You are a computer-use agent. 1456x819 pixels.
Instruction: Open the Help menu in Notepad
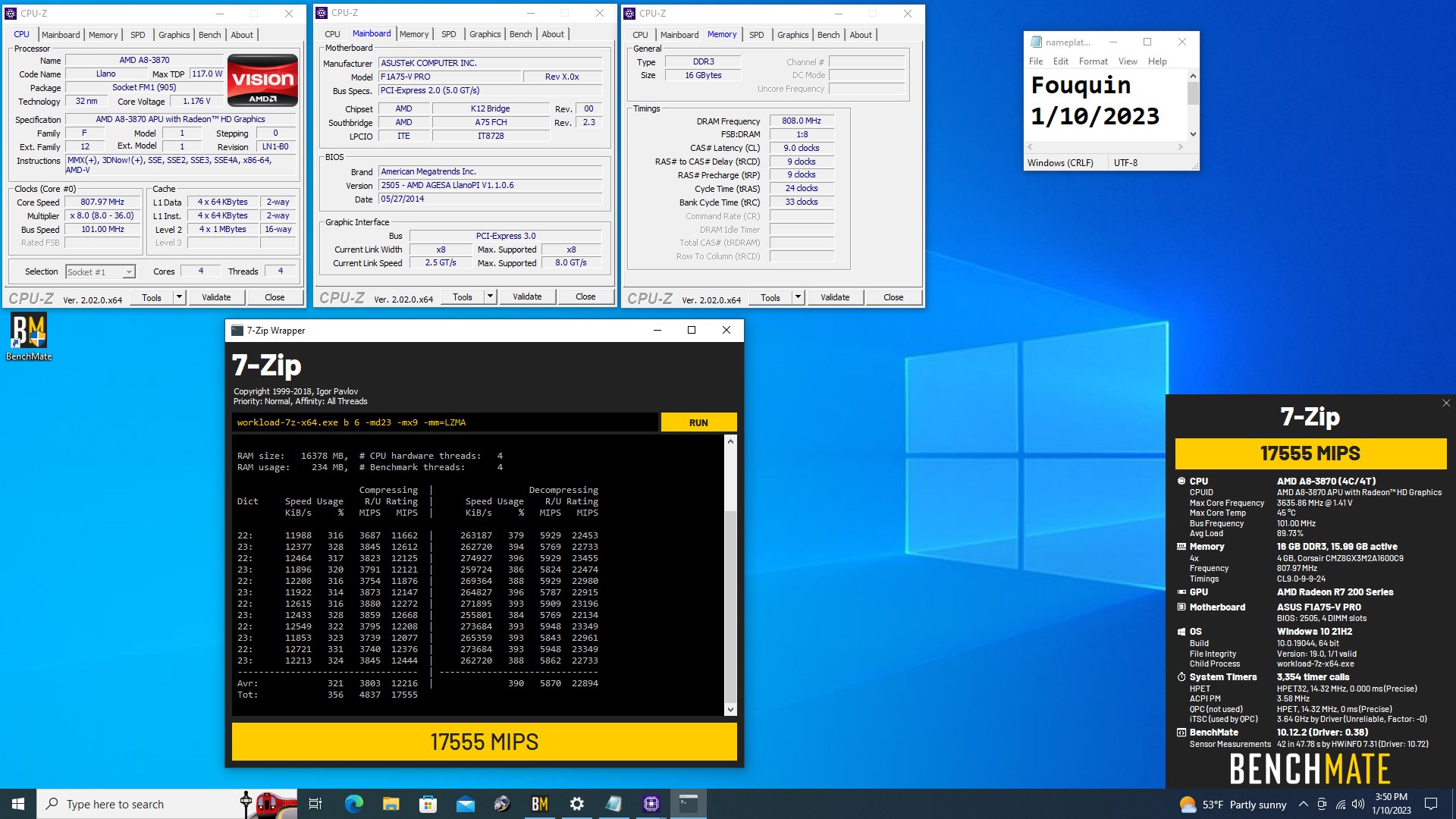click(1157, 61)
